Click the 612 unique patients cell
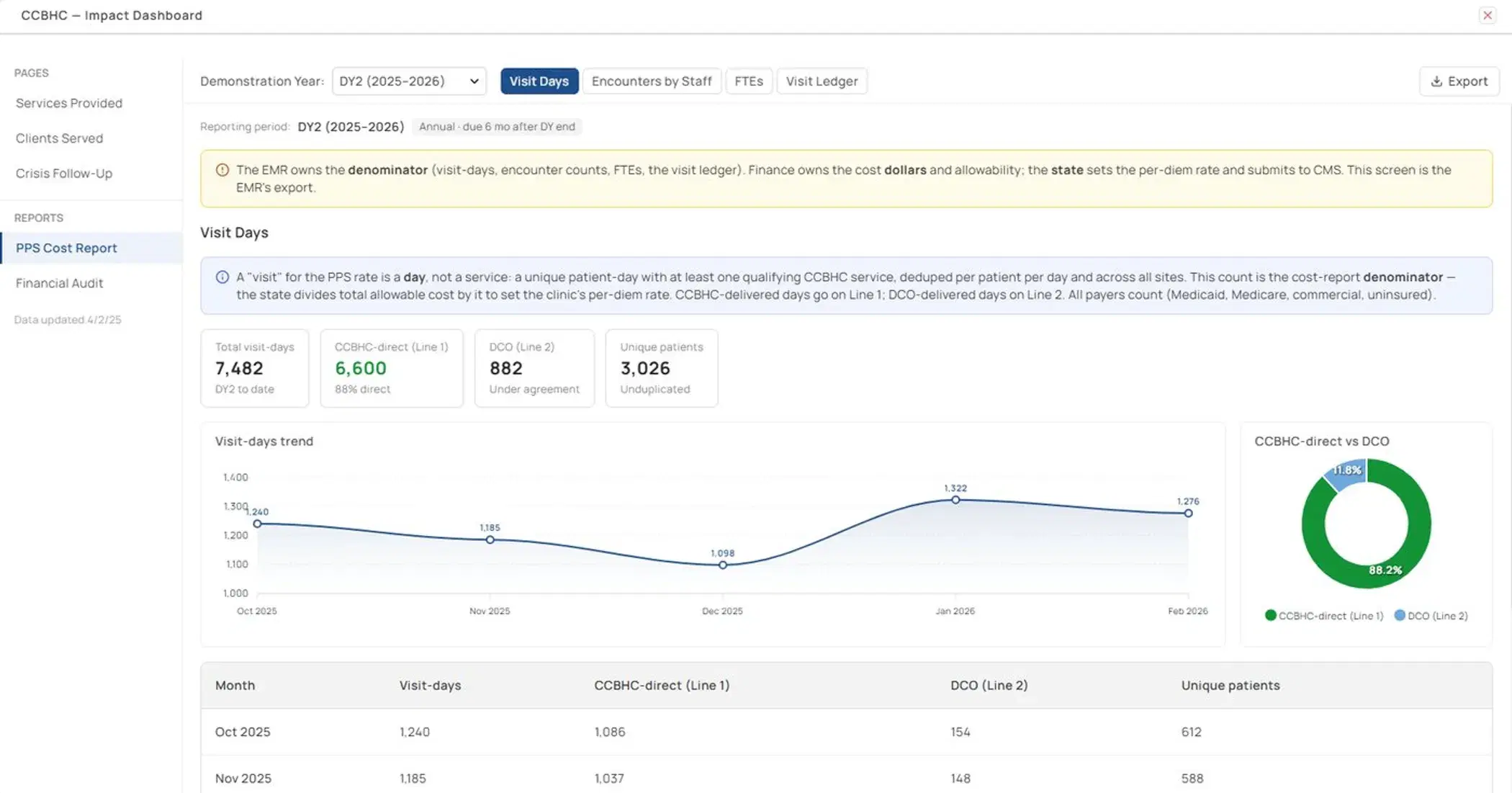 point(1191,732)
